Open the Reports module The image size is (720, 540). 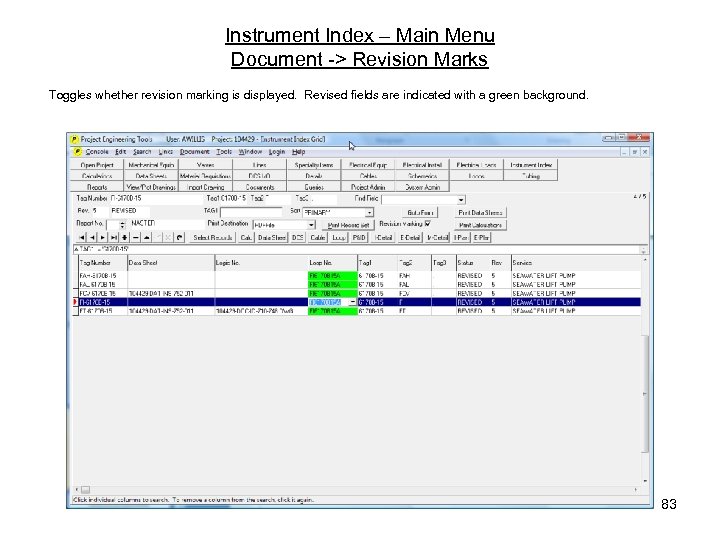[x=97, y=187]
